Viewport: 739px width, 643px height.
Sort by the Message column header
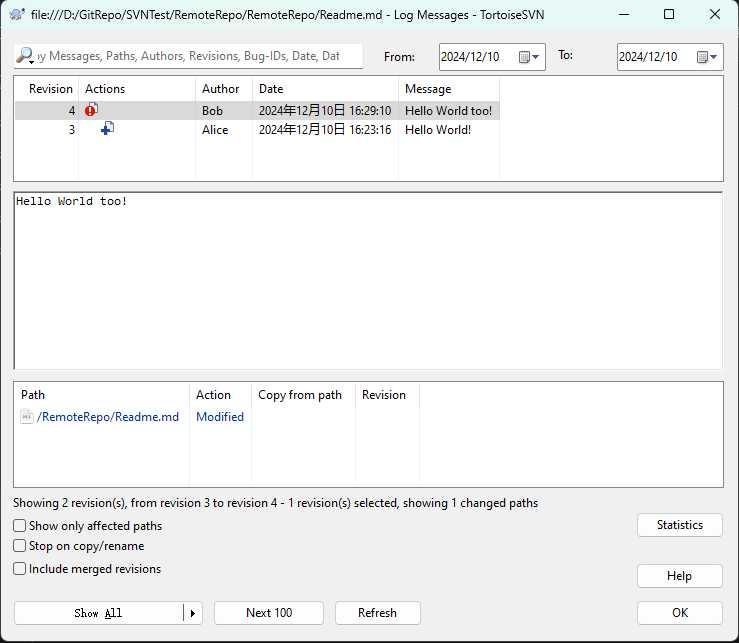(x=449, y=89)
